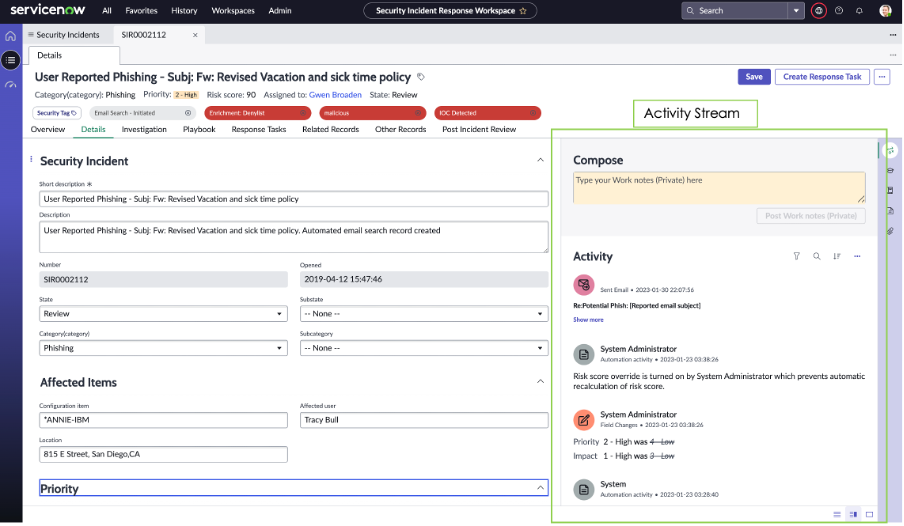Screen dimensions: 904x526
Task: Remove the malicious tag
Action: coord(418,113)
